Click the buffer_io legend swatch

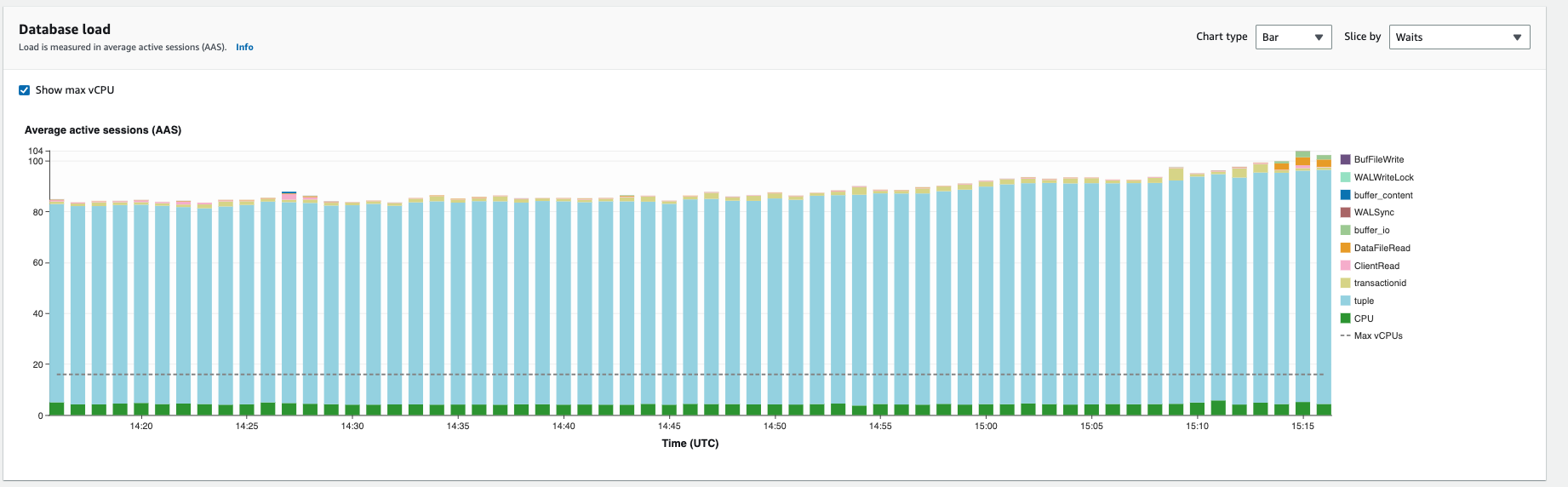1345,230
